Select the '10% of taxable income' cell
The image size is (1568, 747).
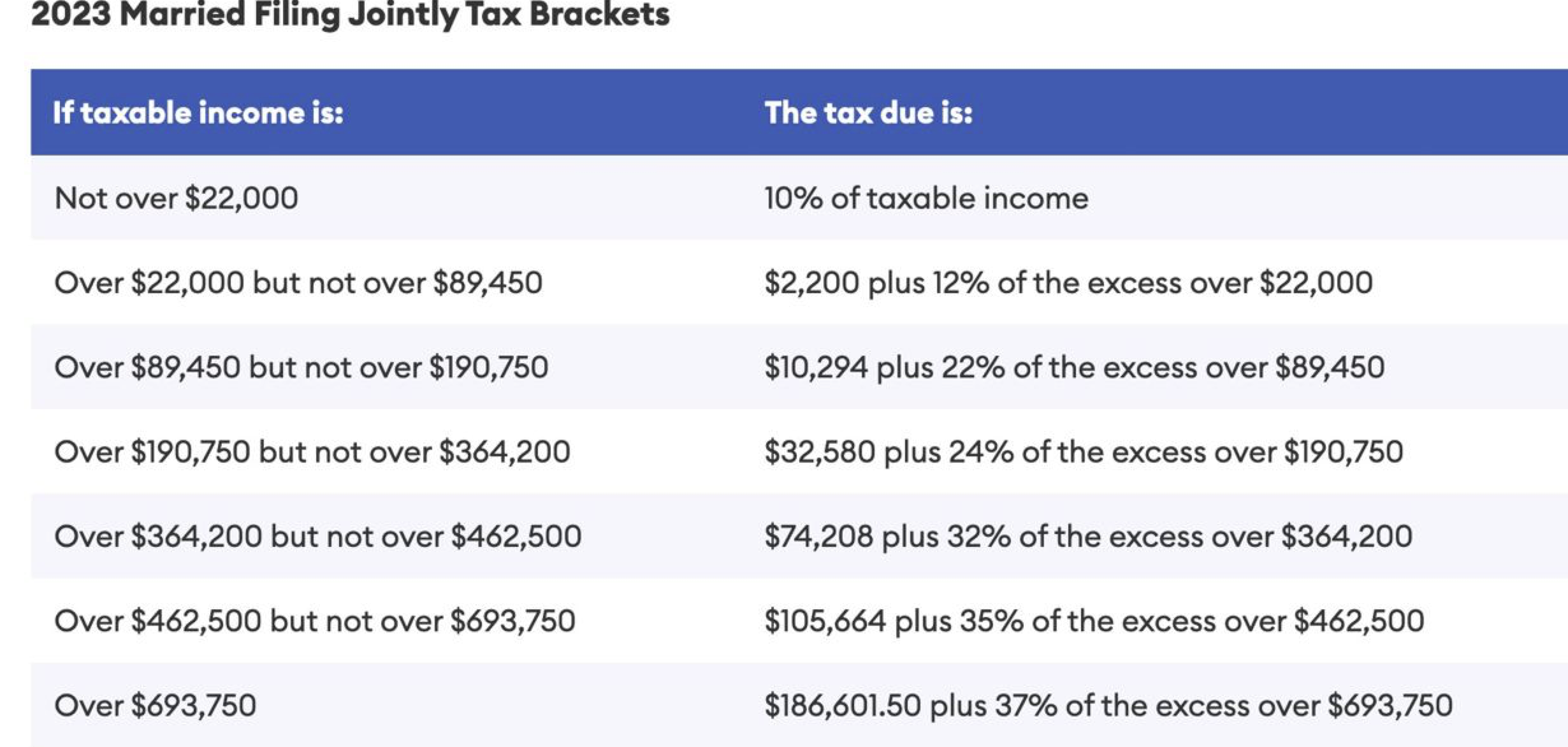926,198
